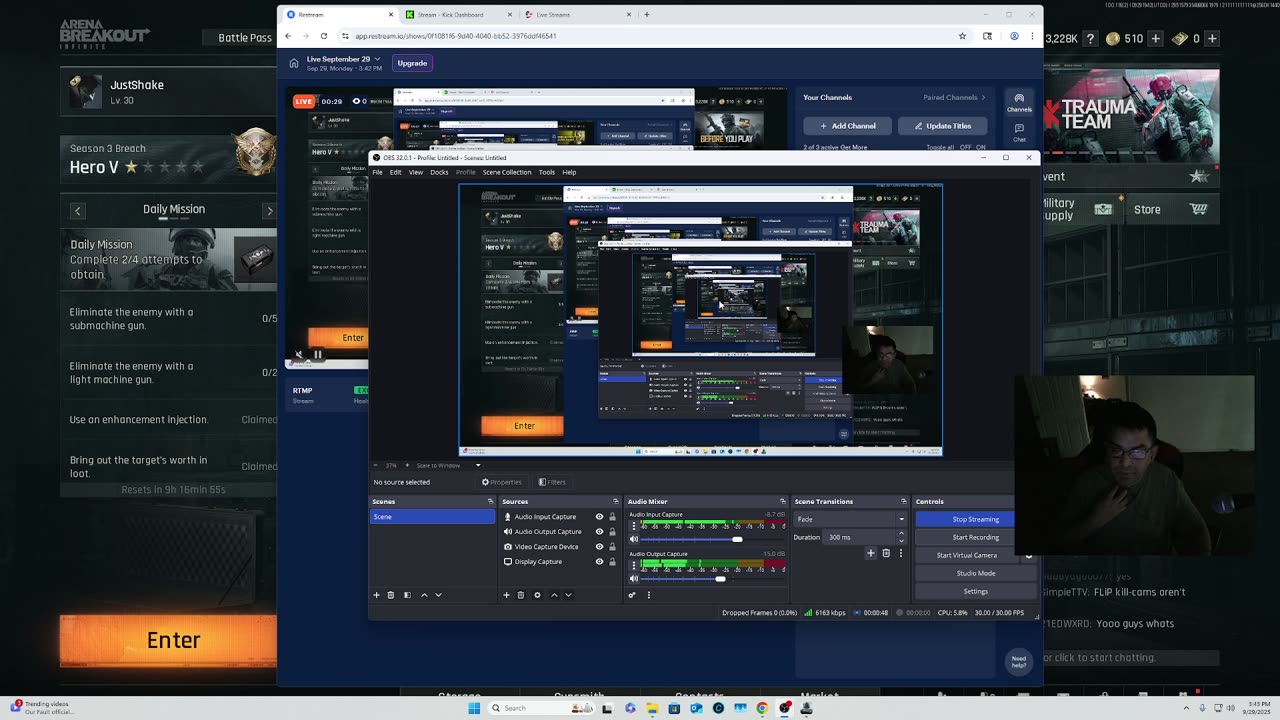Delete selected source with Sources trash icon

click(520, 595)
